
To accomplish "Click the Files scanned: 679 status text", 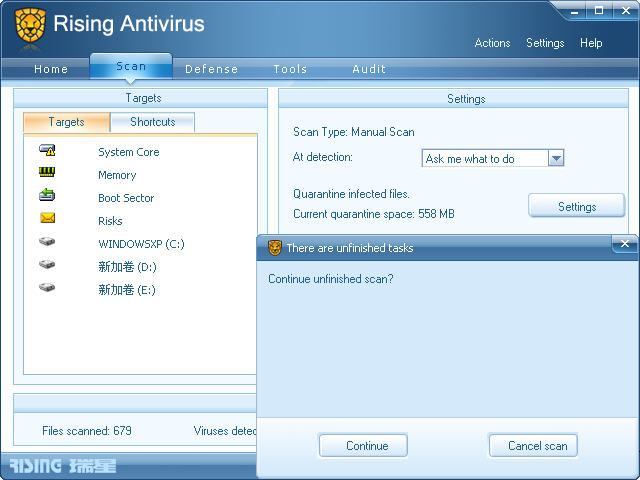I will (87, 431).
